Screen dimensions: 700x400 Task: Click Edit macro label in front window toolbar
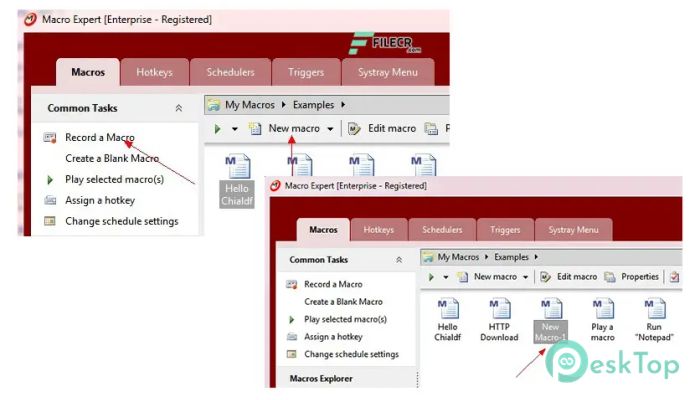pos(577,277)
